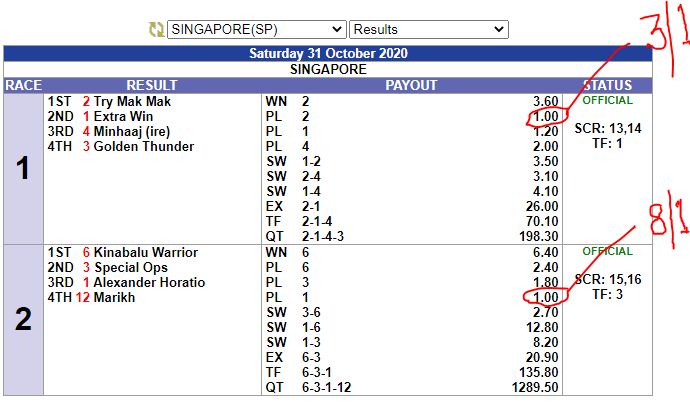Click the circled 1.00 payout in race 2
The height and width of the screenshot is (402, 690).
[545, 298]
